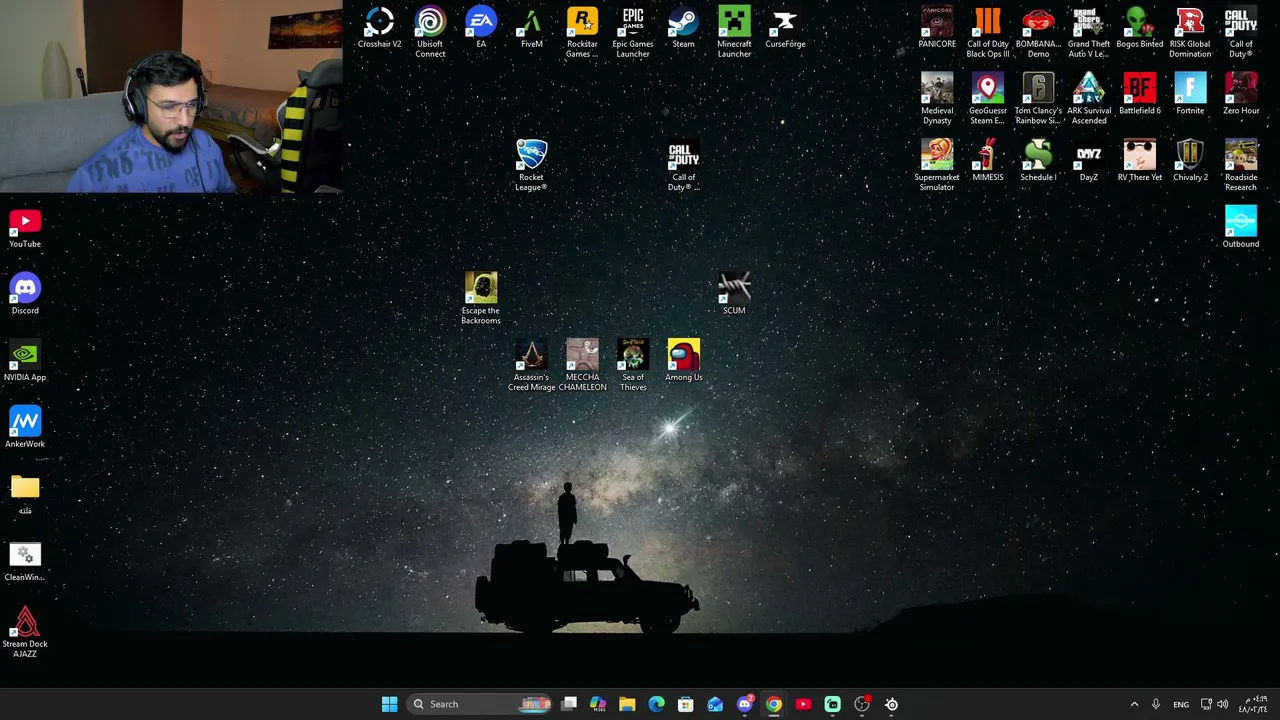Viewport: 1280px width, 720px height.
Task: Select the DayZ desktop icon
Action: 1089,161
